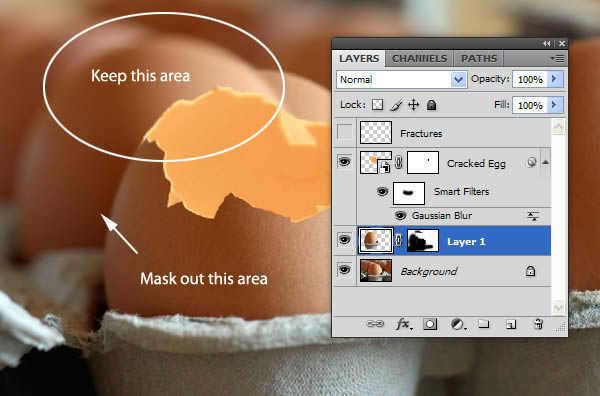Select the Smart Filters mask thumbnail
Image resolution: width=600 pixels, height=396 pixels.
409,193
